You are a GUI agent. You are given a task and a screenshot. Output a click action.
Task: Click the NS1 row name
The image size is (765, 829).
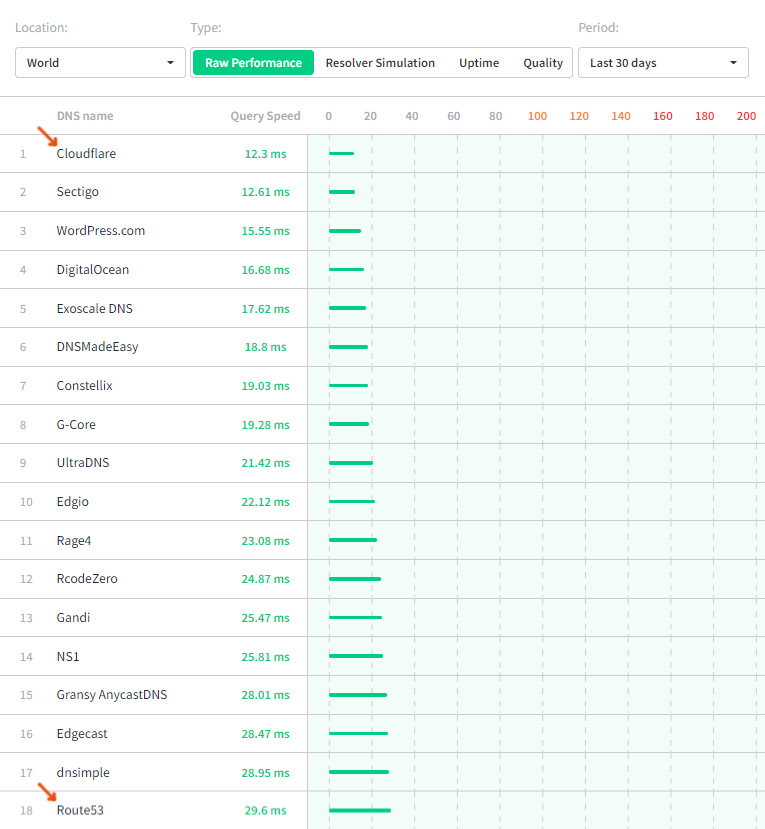[x=68, y=657]
